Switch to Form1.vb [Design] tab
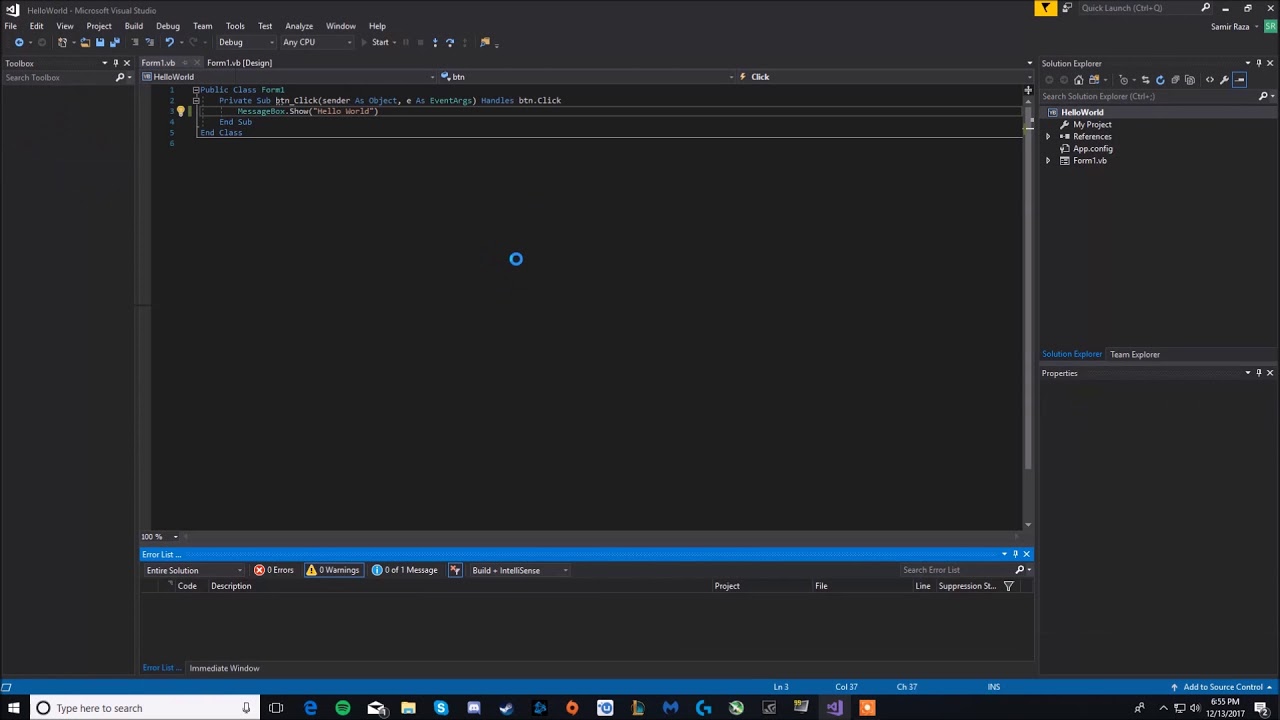The image size is (1280, 720). coord(239,63)
